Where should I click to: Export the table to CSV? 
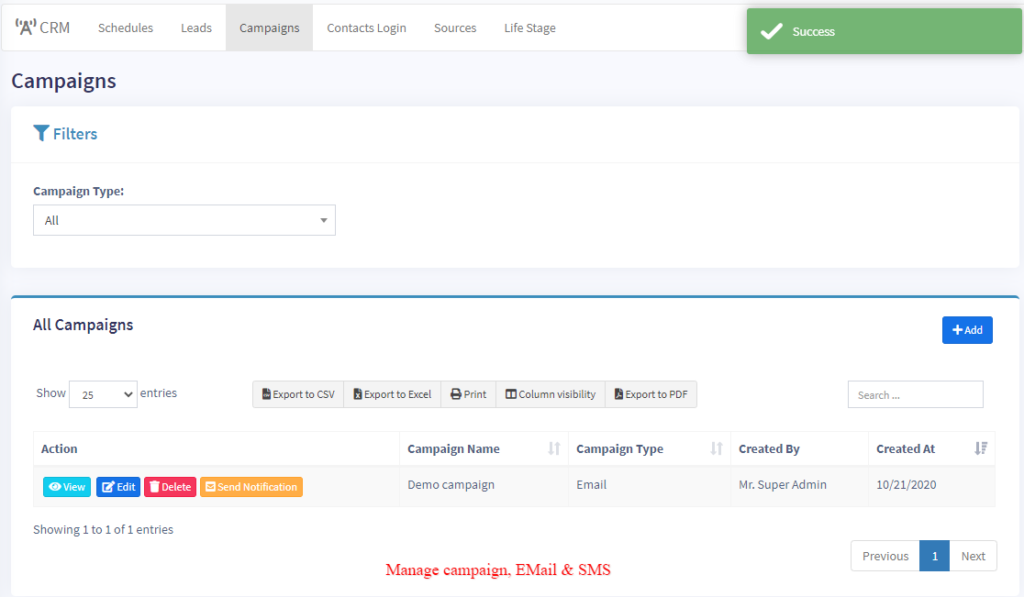(x=298, y=394)
